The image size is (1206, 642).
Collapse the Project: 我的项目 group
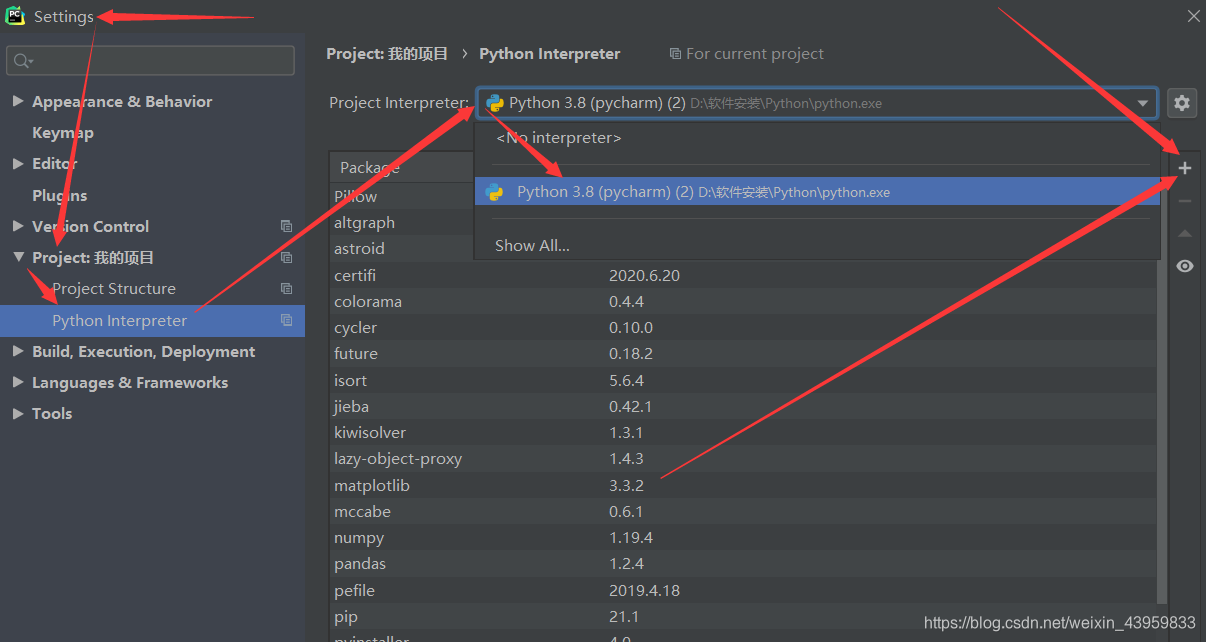(18, 258)
